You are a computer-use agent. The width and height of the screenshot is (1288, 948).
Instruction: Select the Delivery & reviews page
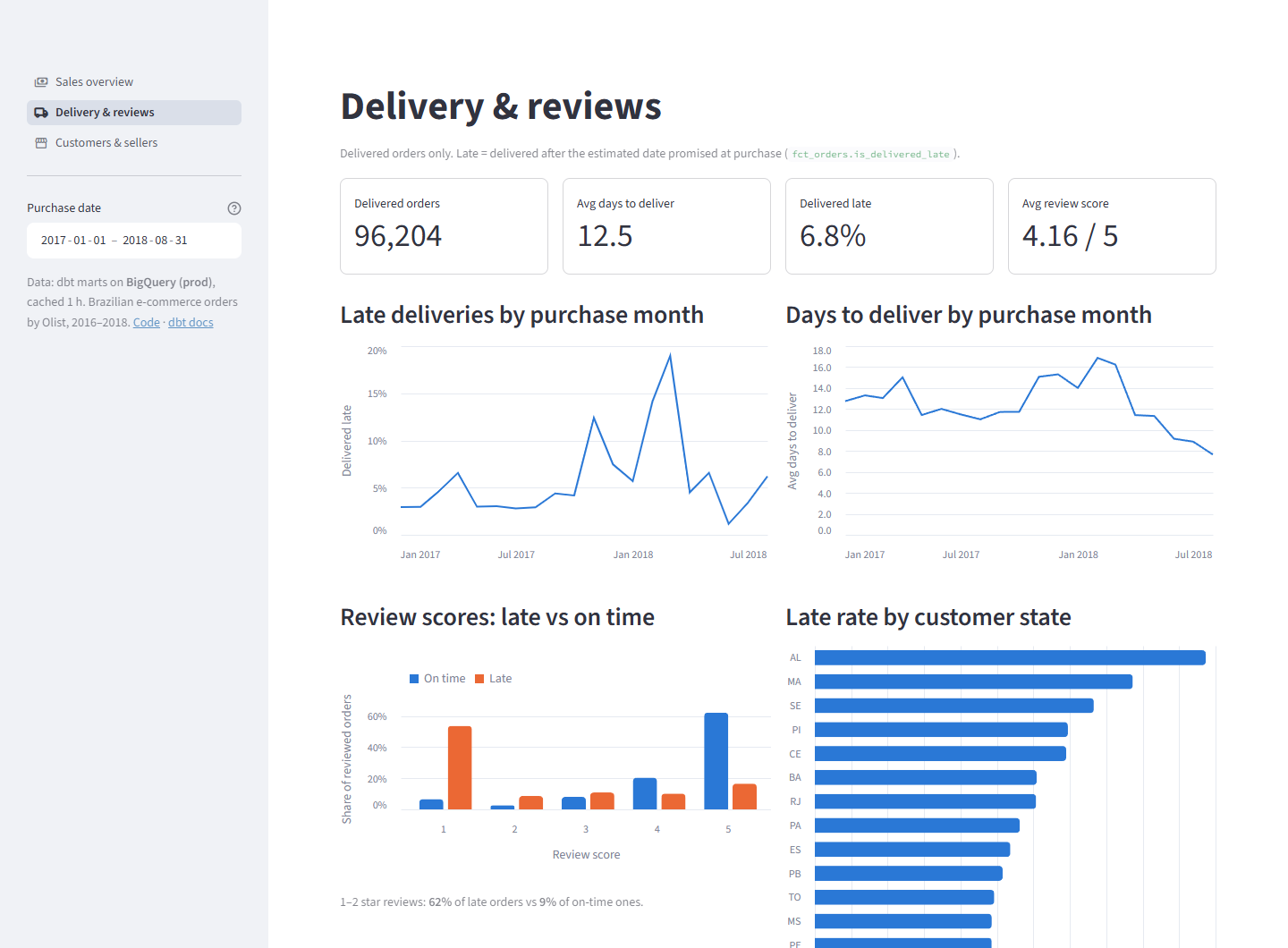[x=134, y=113]
